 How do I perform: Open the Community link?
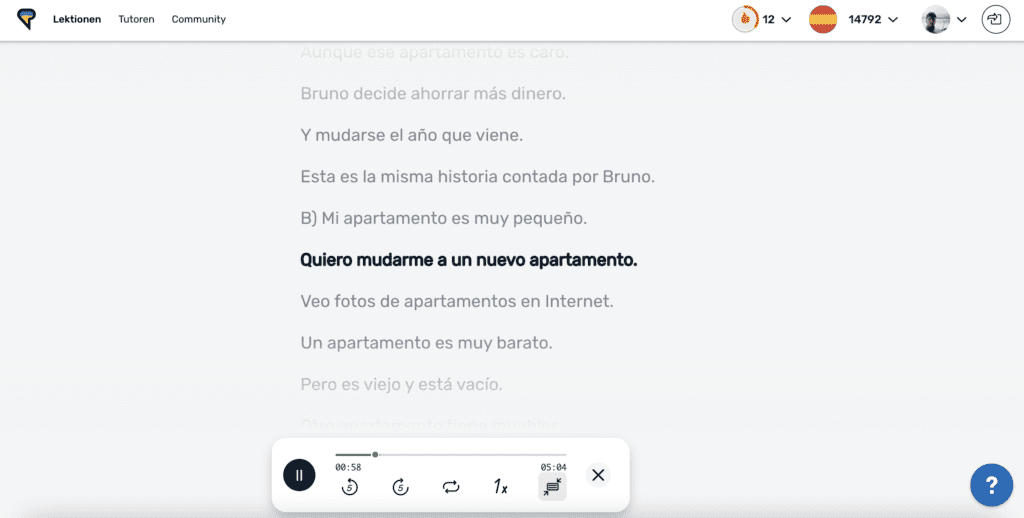click(x=198, y=19)
